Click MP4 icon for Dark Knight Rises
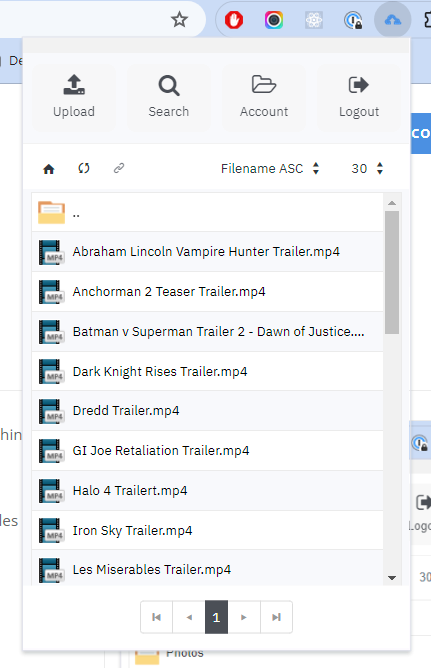 click(x=52, y=371)
